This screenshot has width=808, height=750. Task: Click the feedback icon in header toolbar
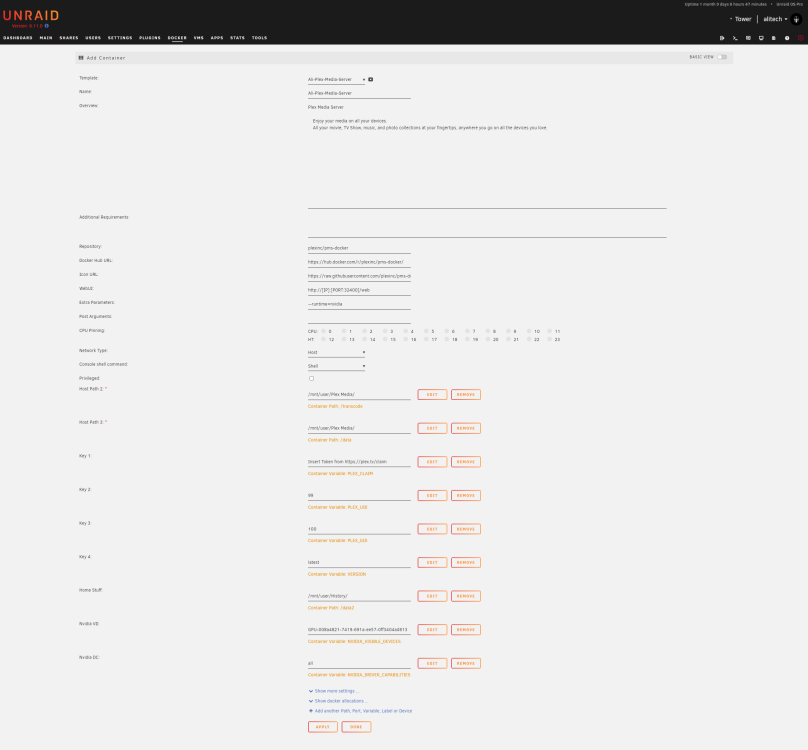pyautogui.click(x=748, y=38)
